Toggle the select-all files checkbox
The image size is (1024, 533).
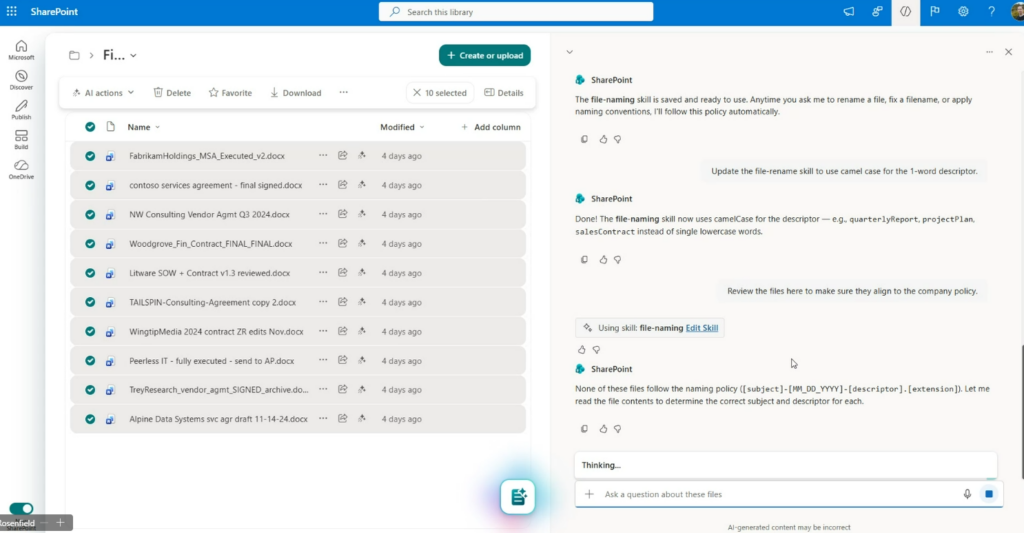coord(90,127)
